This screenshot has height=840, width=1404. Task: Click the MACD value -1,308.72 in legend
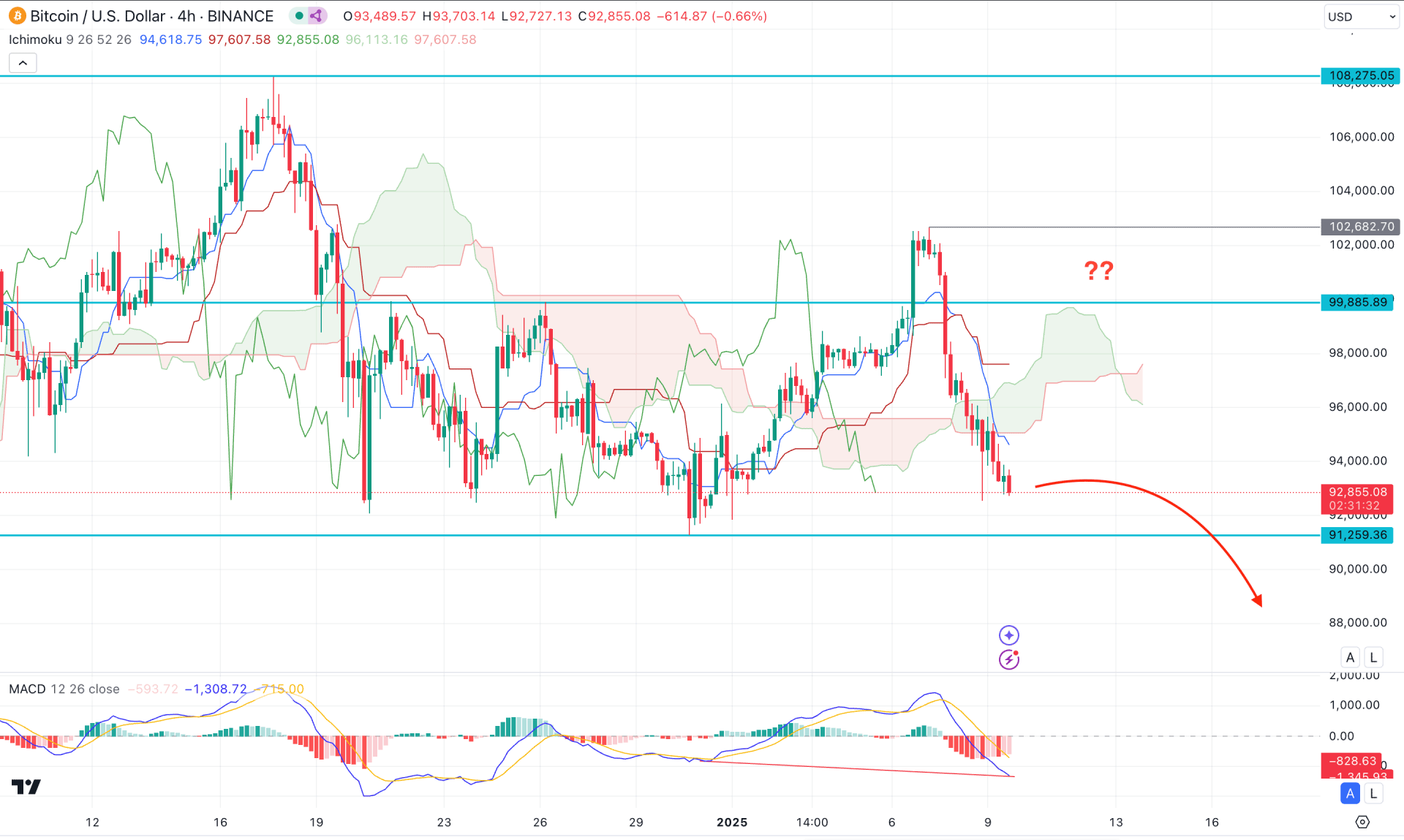pos(216,689)
